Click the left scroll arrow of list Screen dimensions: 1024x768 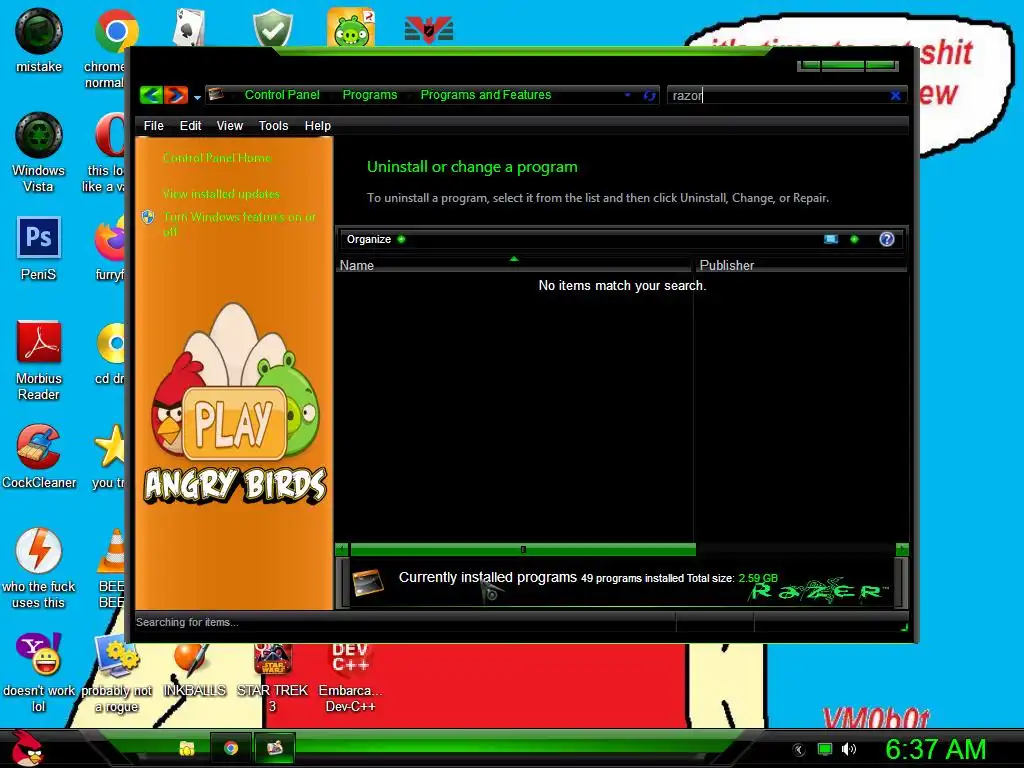[x=342, y=549]
